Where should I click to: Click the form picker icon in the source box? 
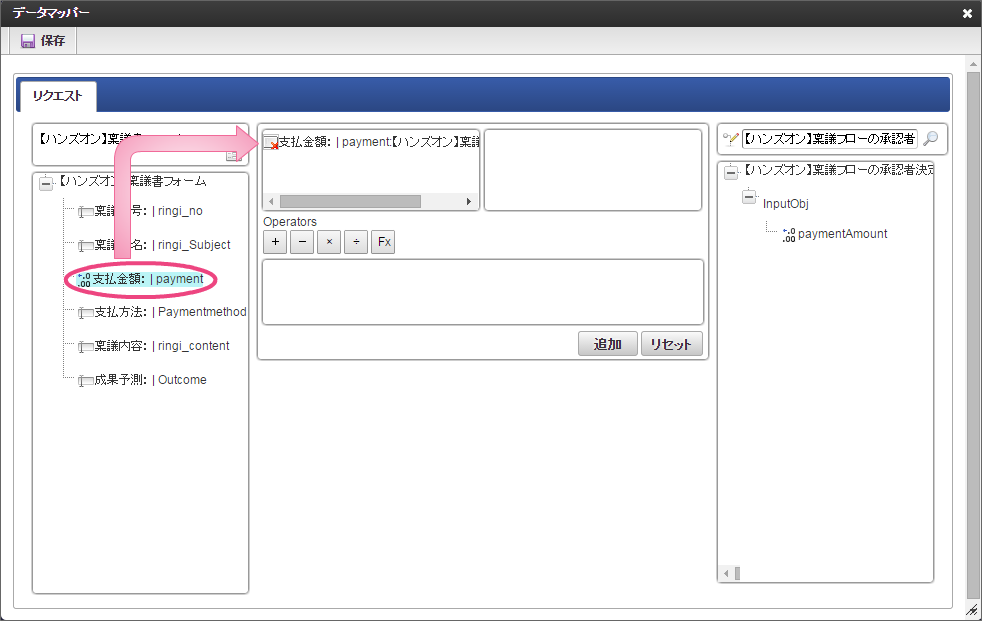[x=234, y=156]
